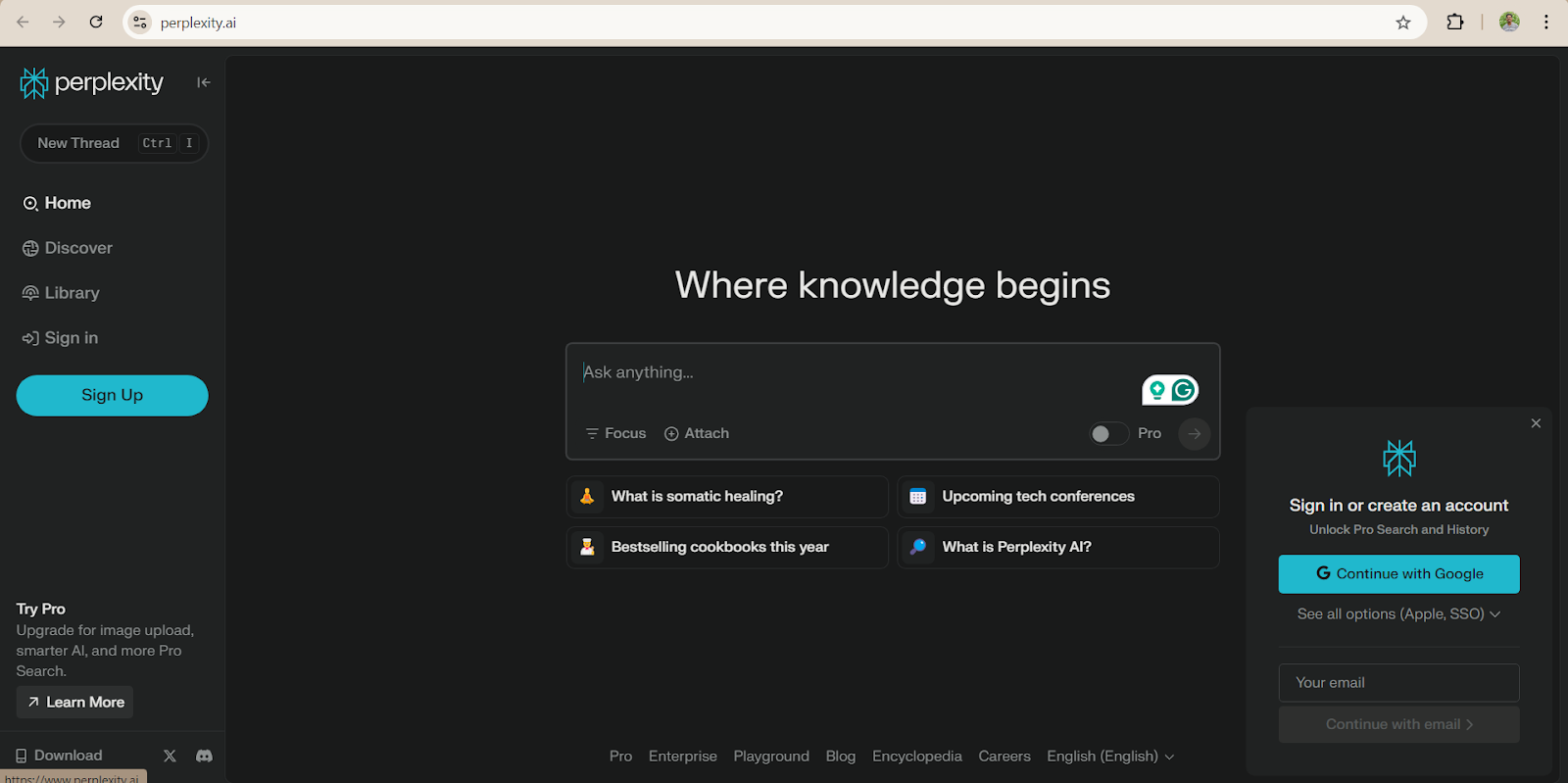Click the submit arrow button
This screenshot has width=1568, height=783.
(1194, 433)
